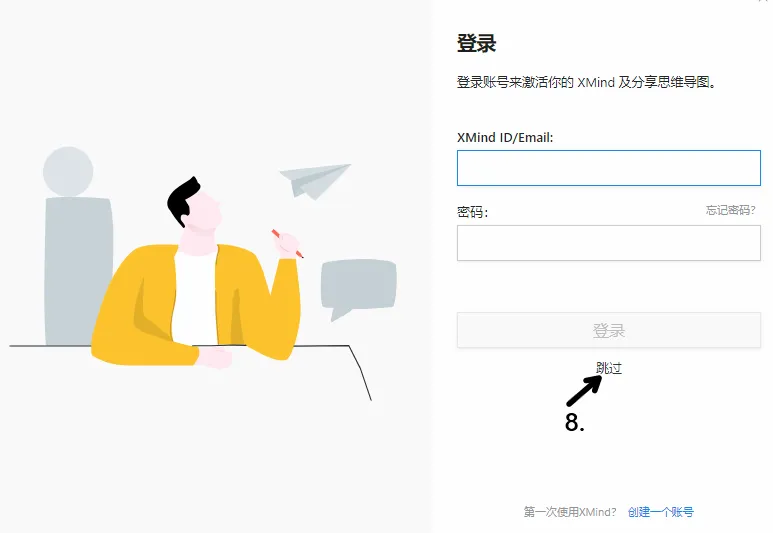Click the grey 登录 login button

608,330
